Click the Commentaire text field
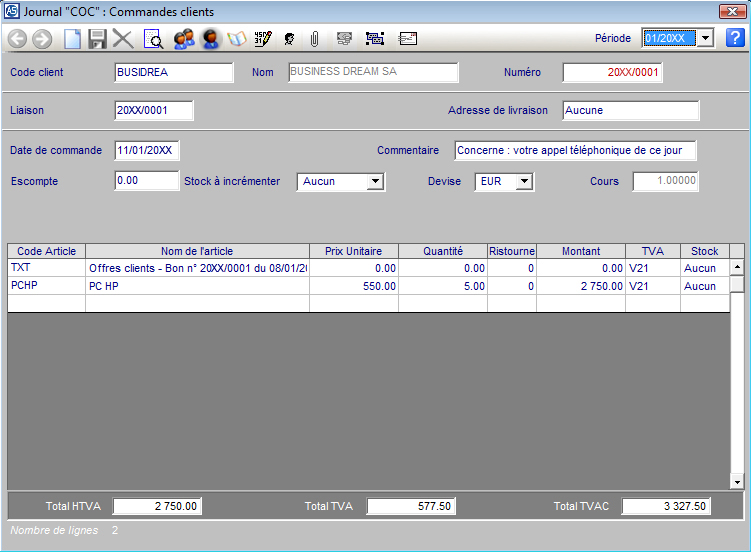The width and height of the screenshot is (751, 552). pyautogui.click(x=575, y=150)
